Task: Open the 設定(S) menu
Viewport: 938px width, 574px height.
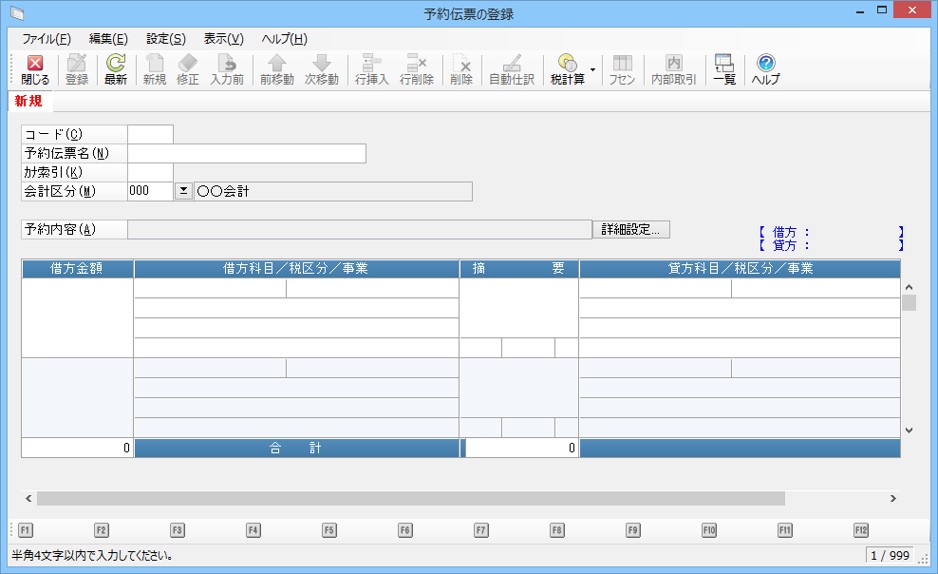Action: 166,39
